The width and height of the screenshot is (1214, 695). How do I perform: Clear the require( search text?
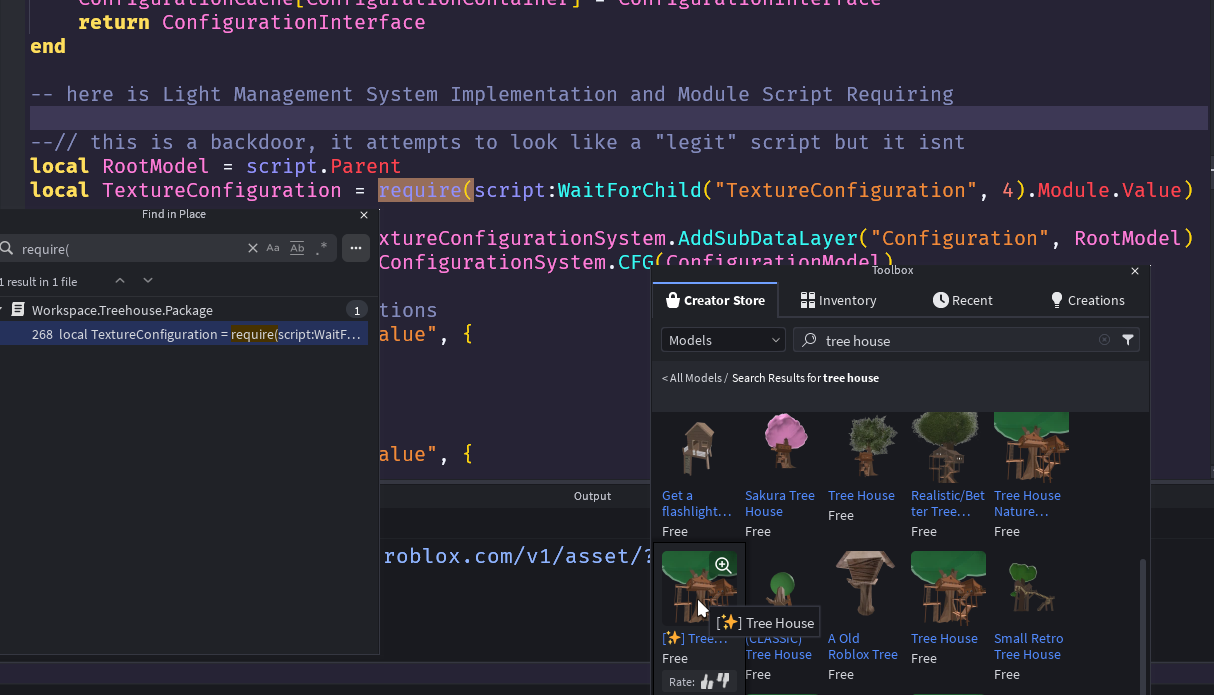coord(253,248)
